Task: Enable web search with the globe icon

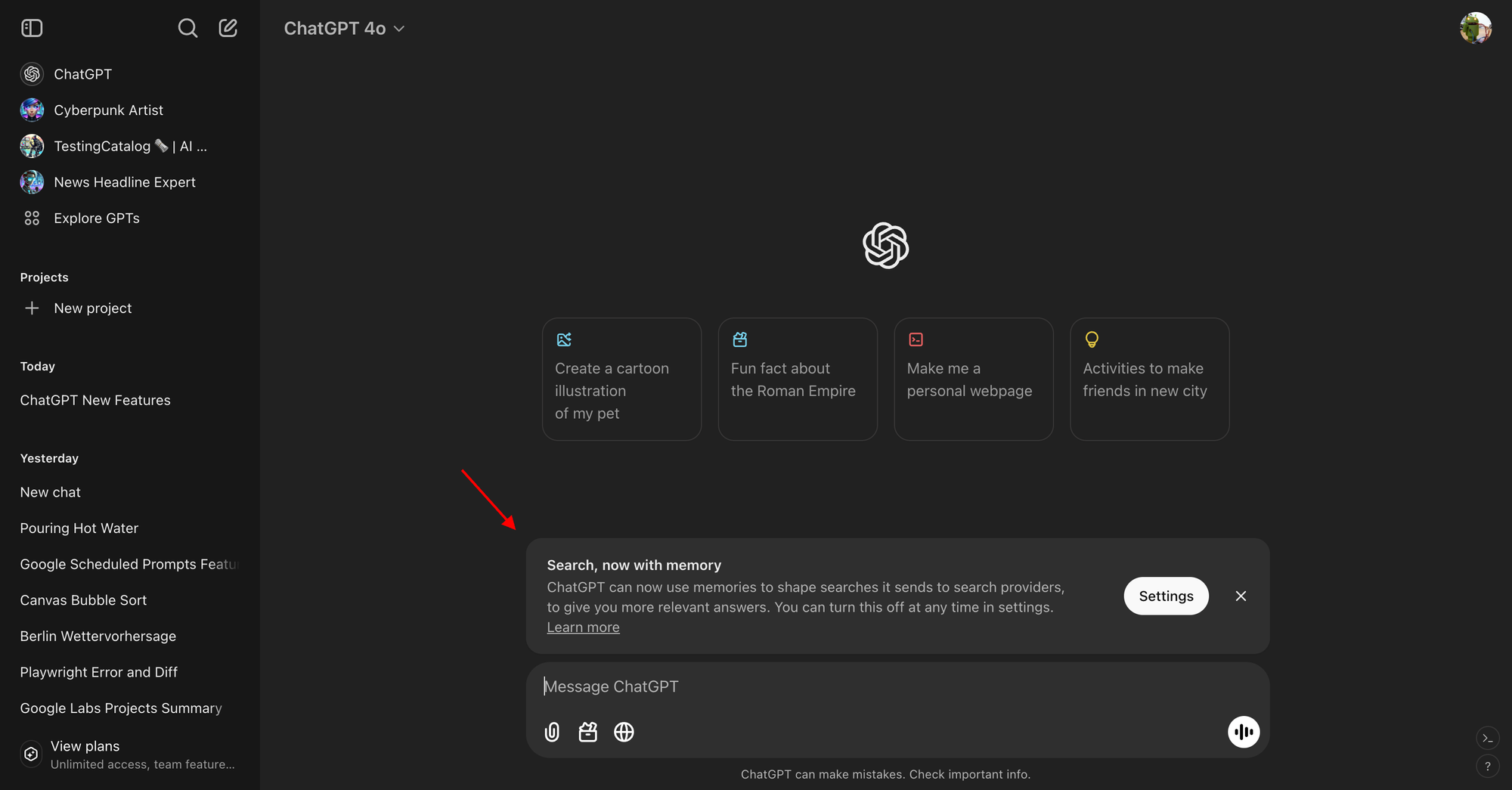Action: pos(624,732)
